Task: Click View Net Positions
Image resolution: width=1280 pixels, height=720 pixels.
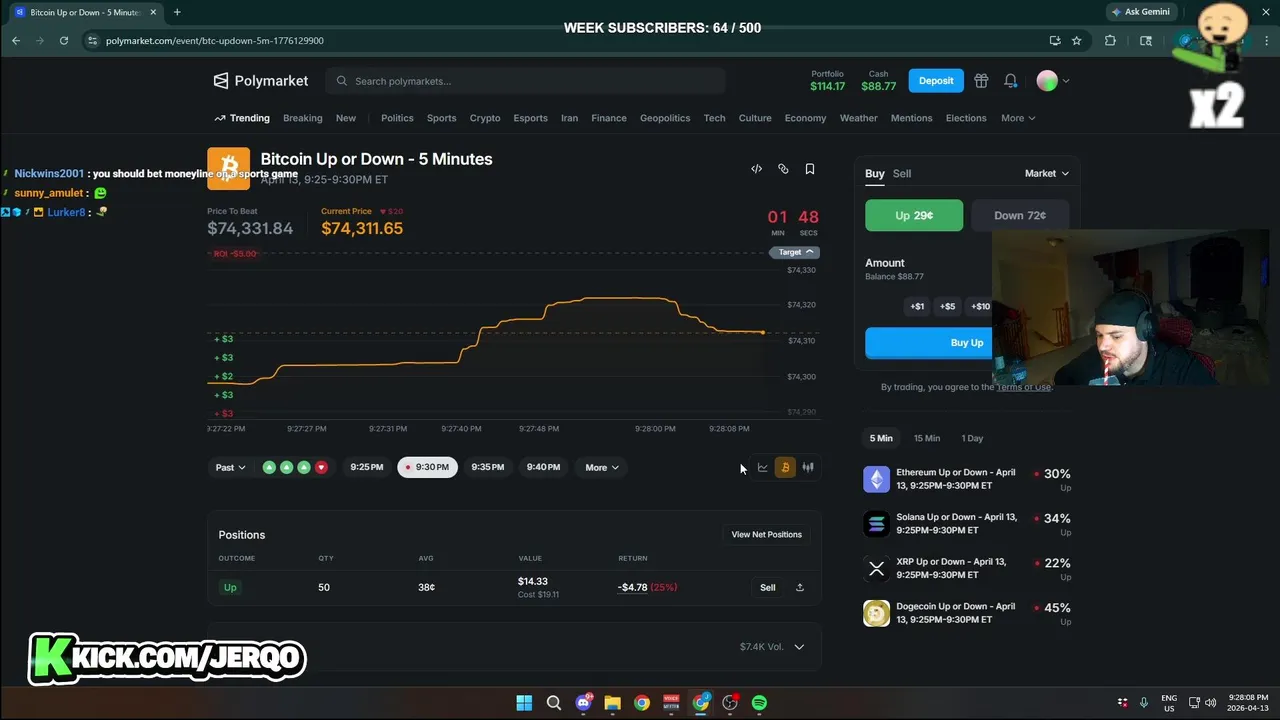Action: pos(767,534)
